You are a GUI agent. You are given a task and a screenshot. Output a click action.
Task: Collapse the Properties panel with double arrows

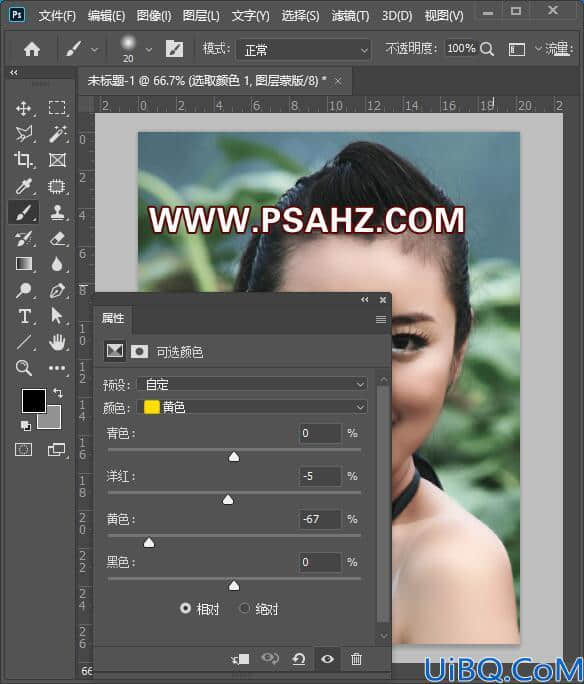coord(365,299)
